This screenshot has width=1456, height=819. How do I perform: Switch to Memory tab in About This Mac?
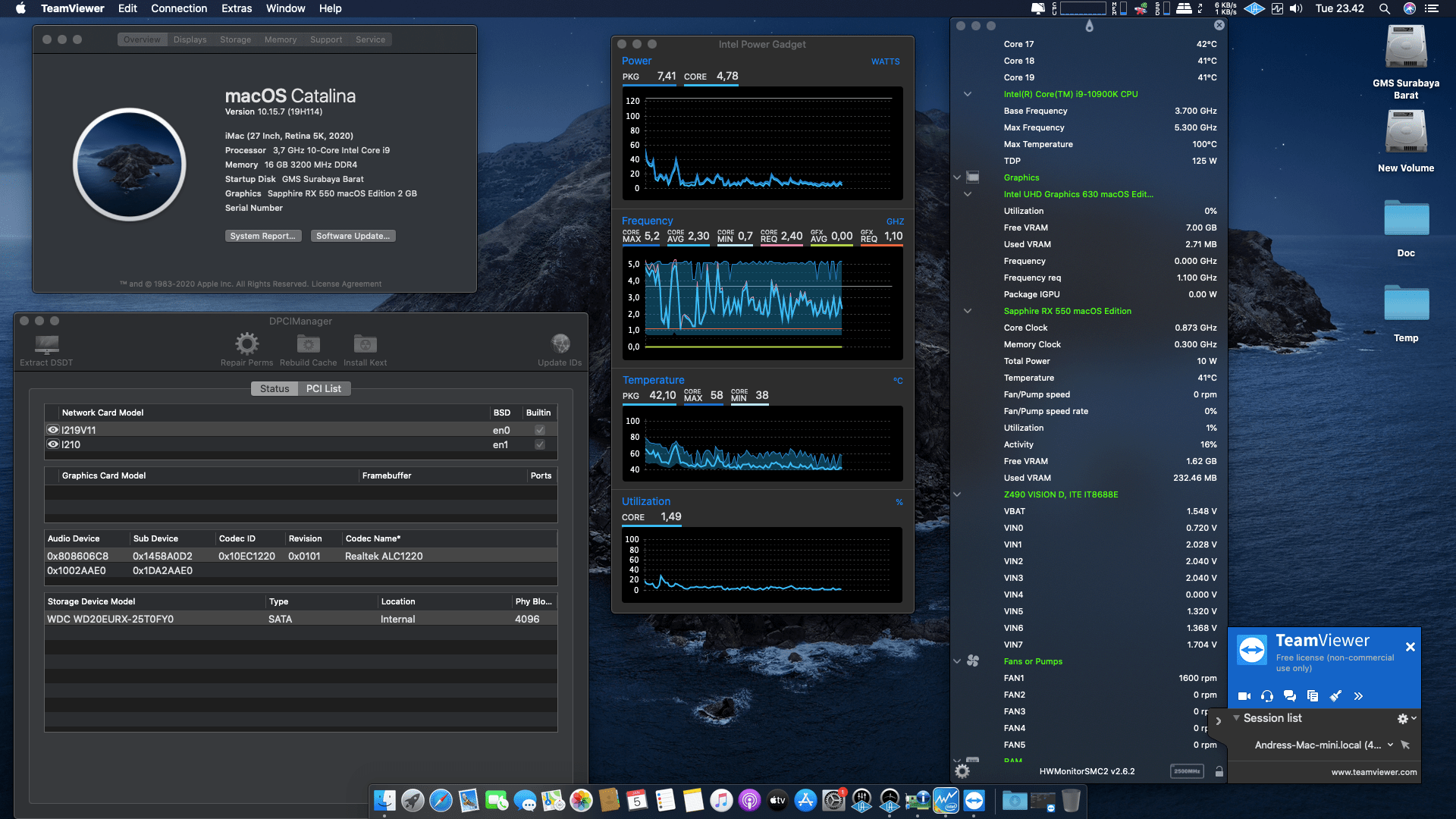click(281, 39)
